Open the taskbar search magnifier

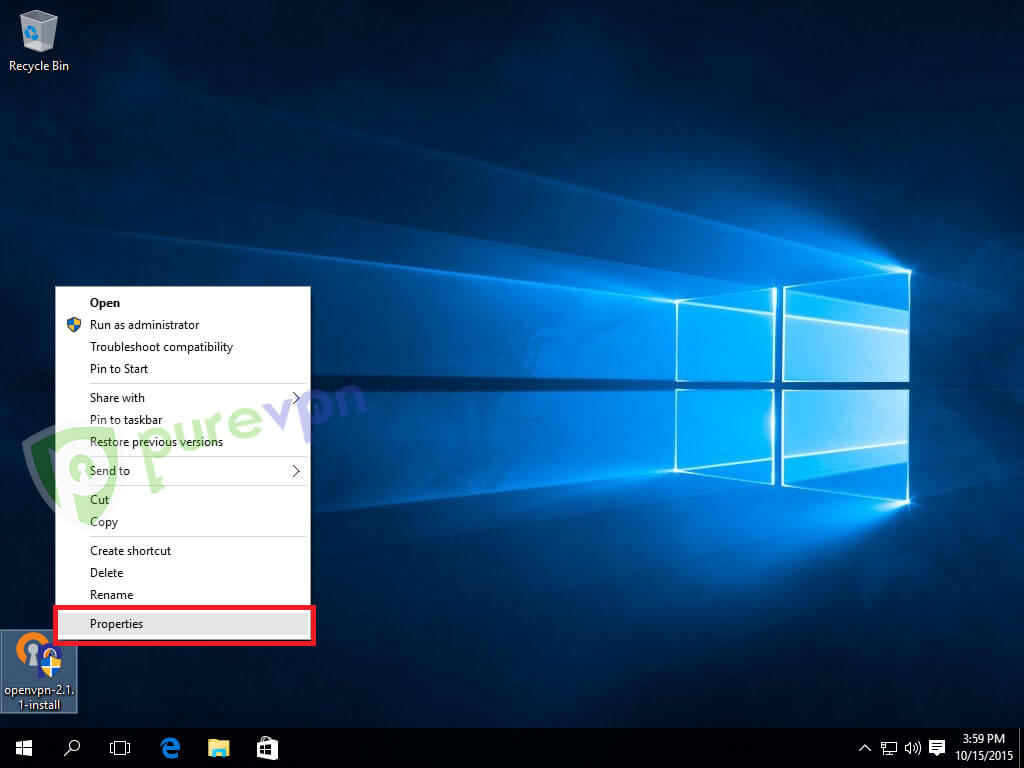click(x=72, y=748)
